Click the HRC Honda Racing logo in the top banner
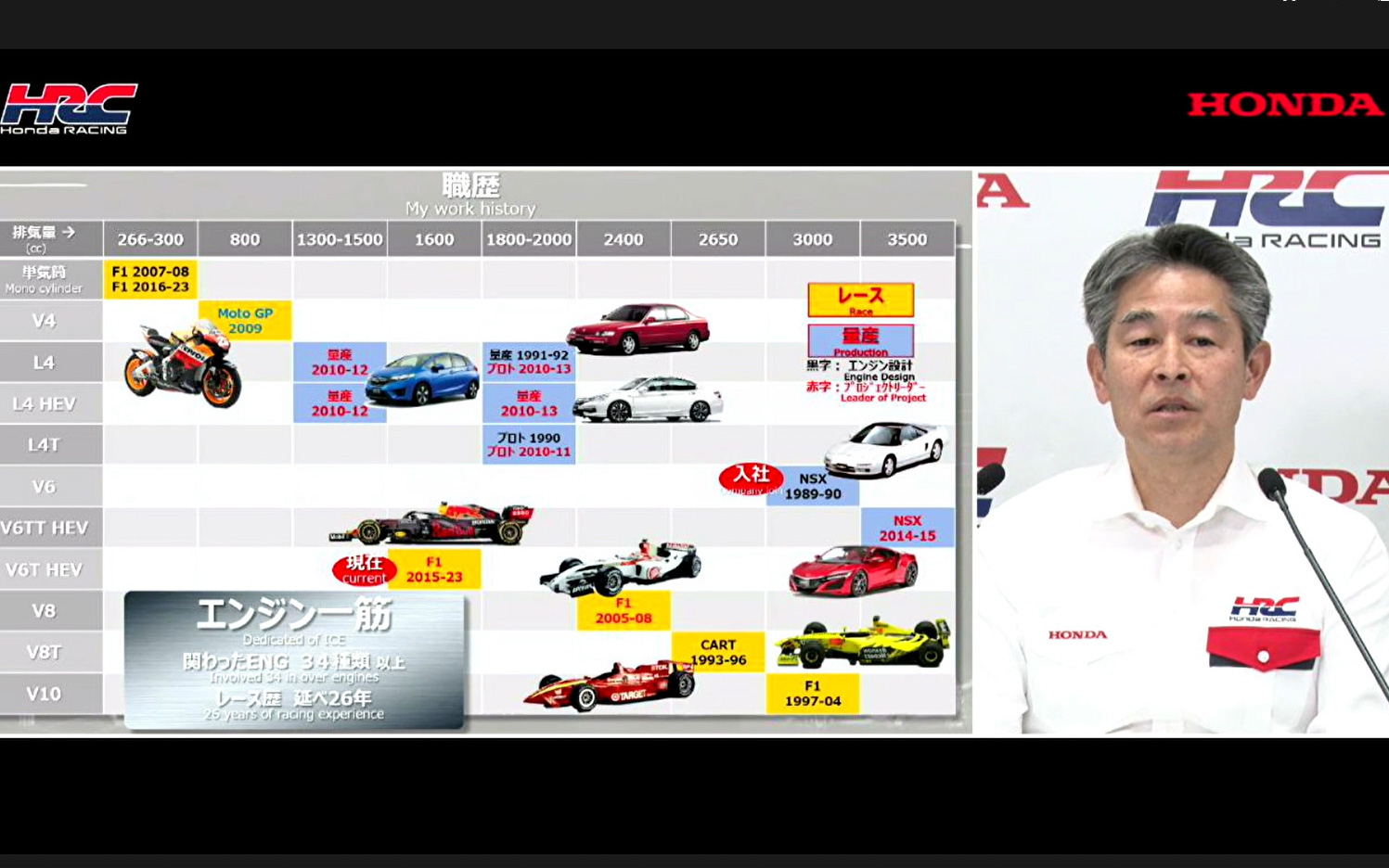 pos(69,108)
